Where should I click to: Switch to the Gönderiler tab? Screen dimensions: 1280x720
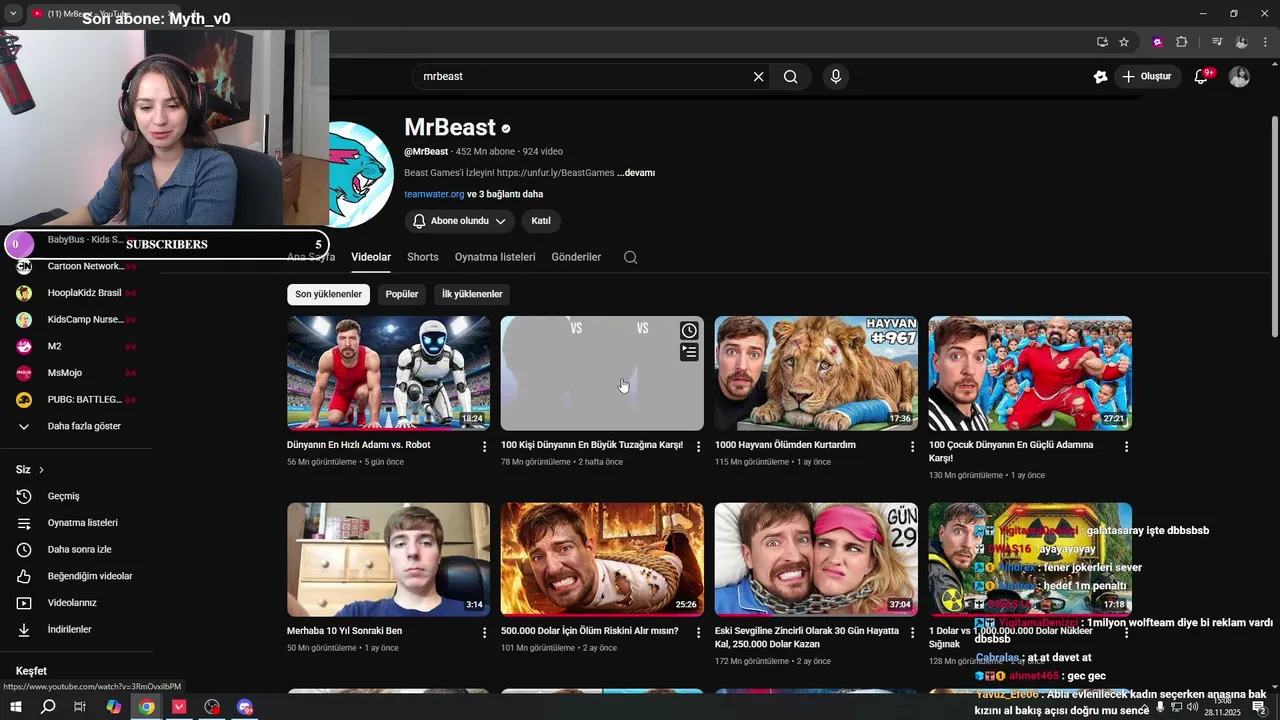pyautogui.click(x=576, y=257)
